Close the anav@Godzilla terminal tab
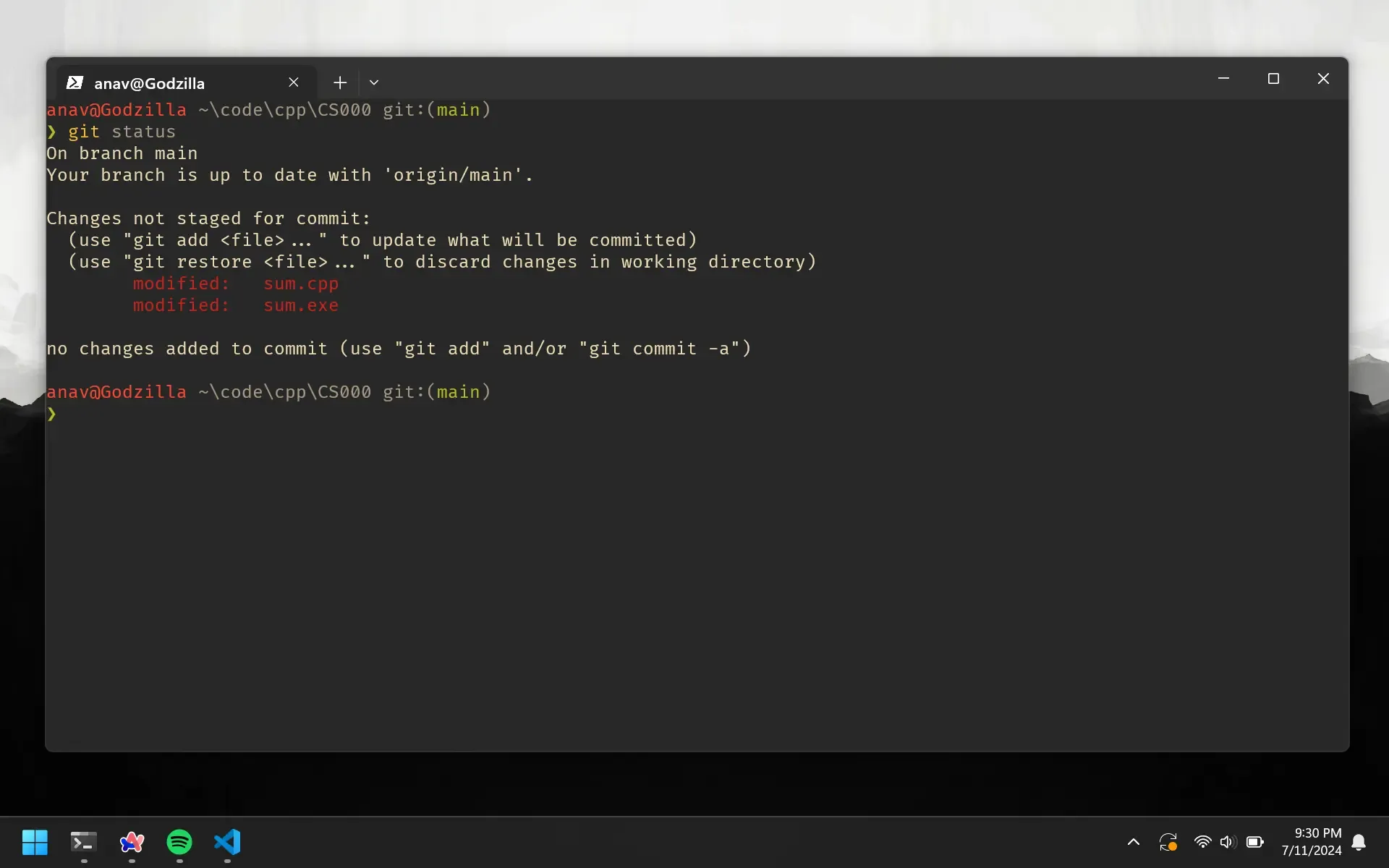Viewport: 1389px width, 868px height. (x=294, y=82)
